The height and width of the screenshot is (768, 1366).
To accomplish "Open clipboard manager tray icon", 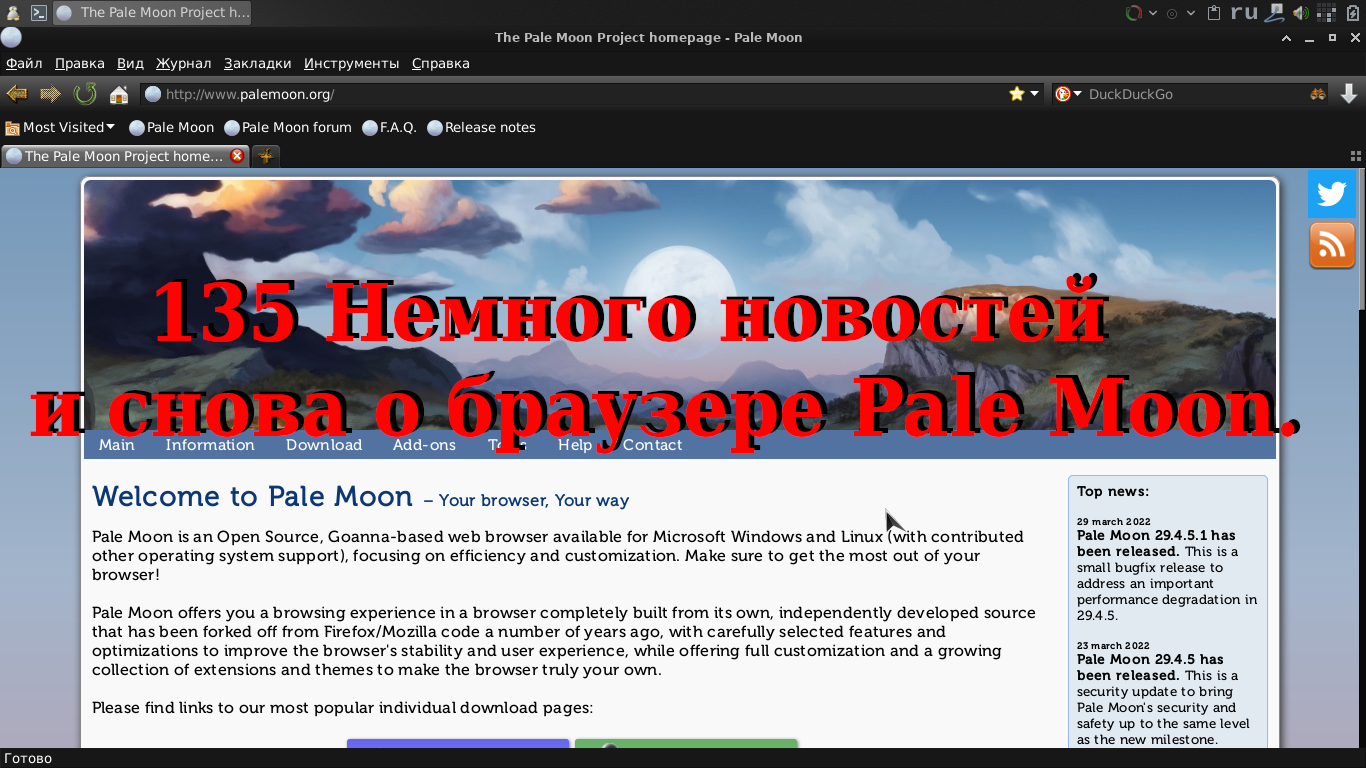I will click(x=1214, y=13).
